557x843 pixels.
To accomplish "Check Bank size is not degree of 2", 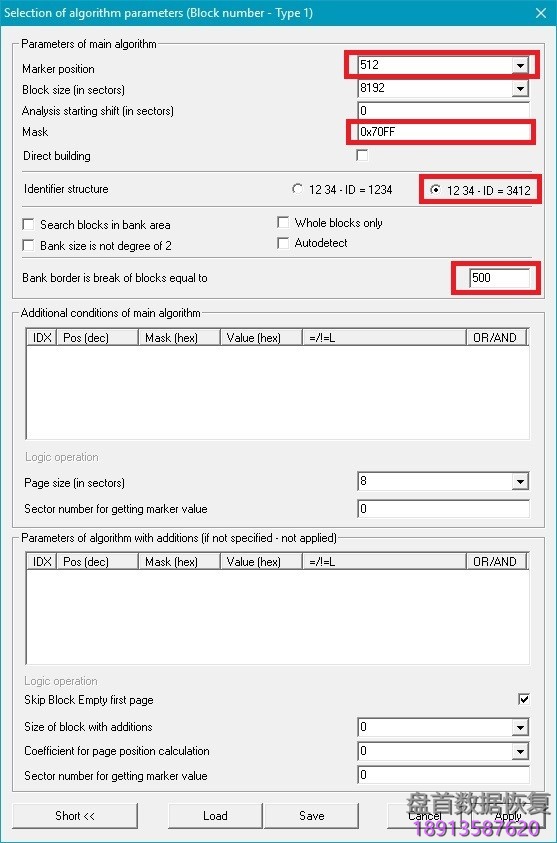I will click(28, 246).
